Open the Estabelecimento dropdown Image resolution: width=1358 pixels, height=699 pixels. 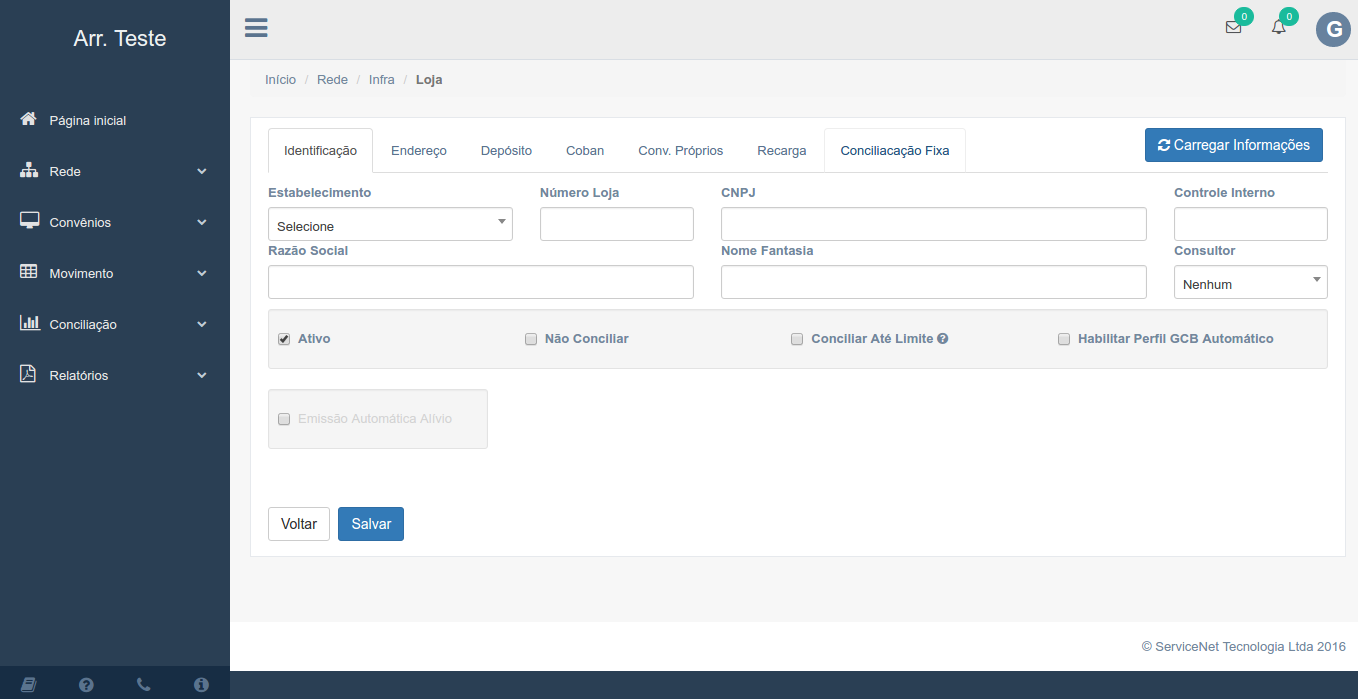390,225
